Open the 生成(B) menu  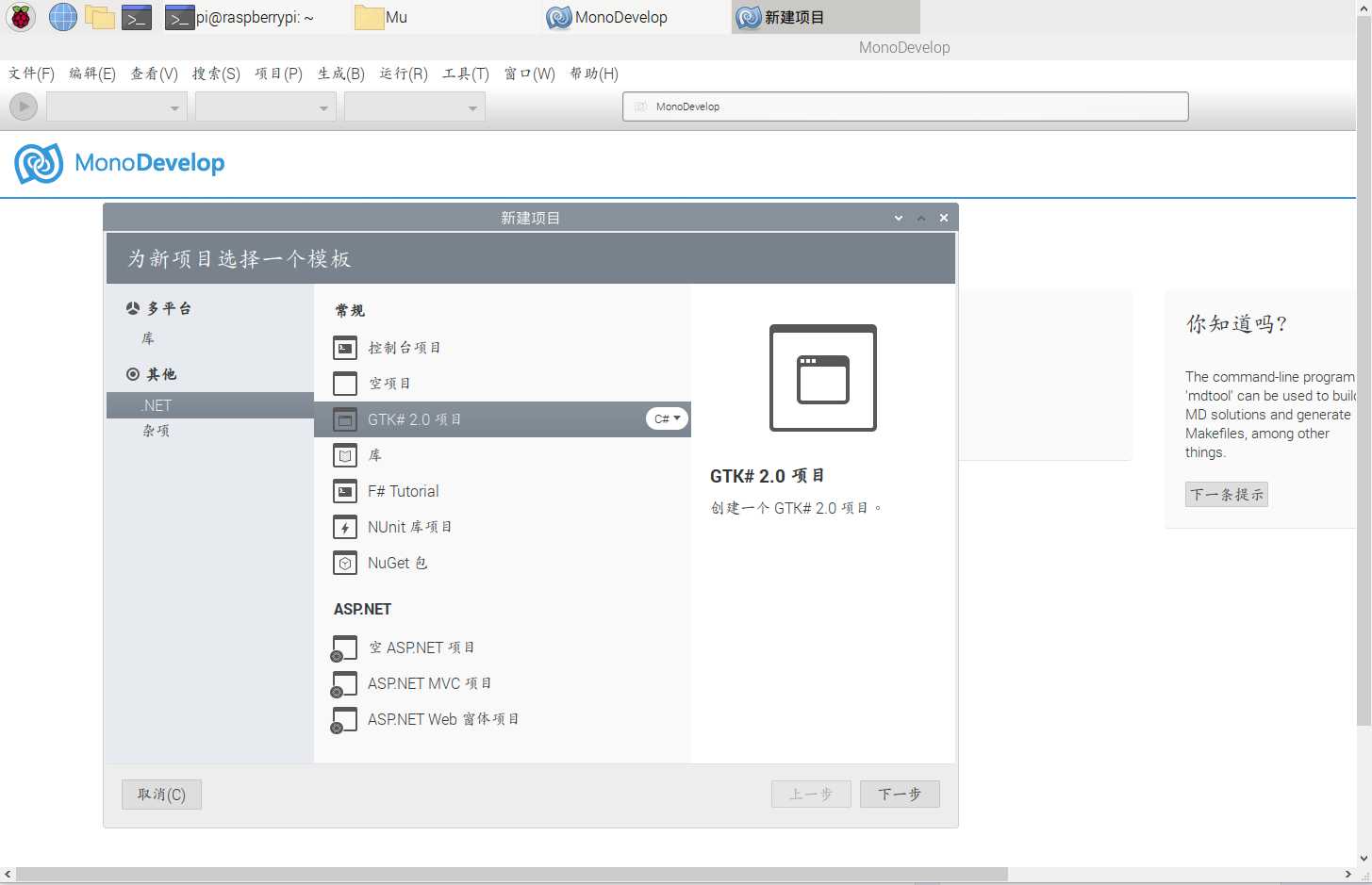pyautogui.click(x=340, y=74)
